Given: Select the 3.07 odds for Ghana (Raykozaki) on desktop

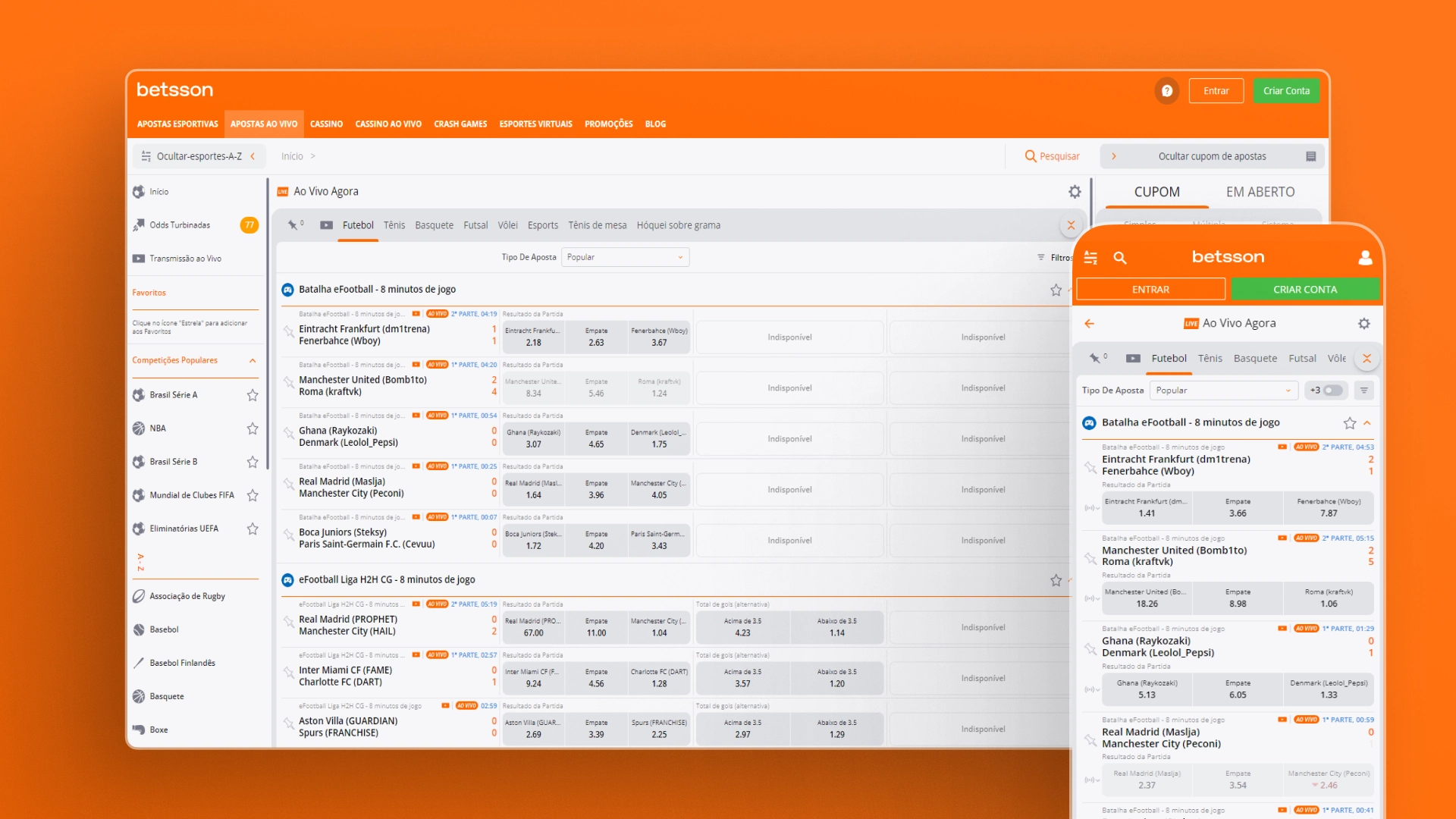Looking at the screenshot, I should 533,439.
